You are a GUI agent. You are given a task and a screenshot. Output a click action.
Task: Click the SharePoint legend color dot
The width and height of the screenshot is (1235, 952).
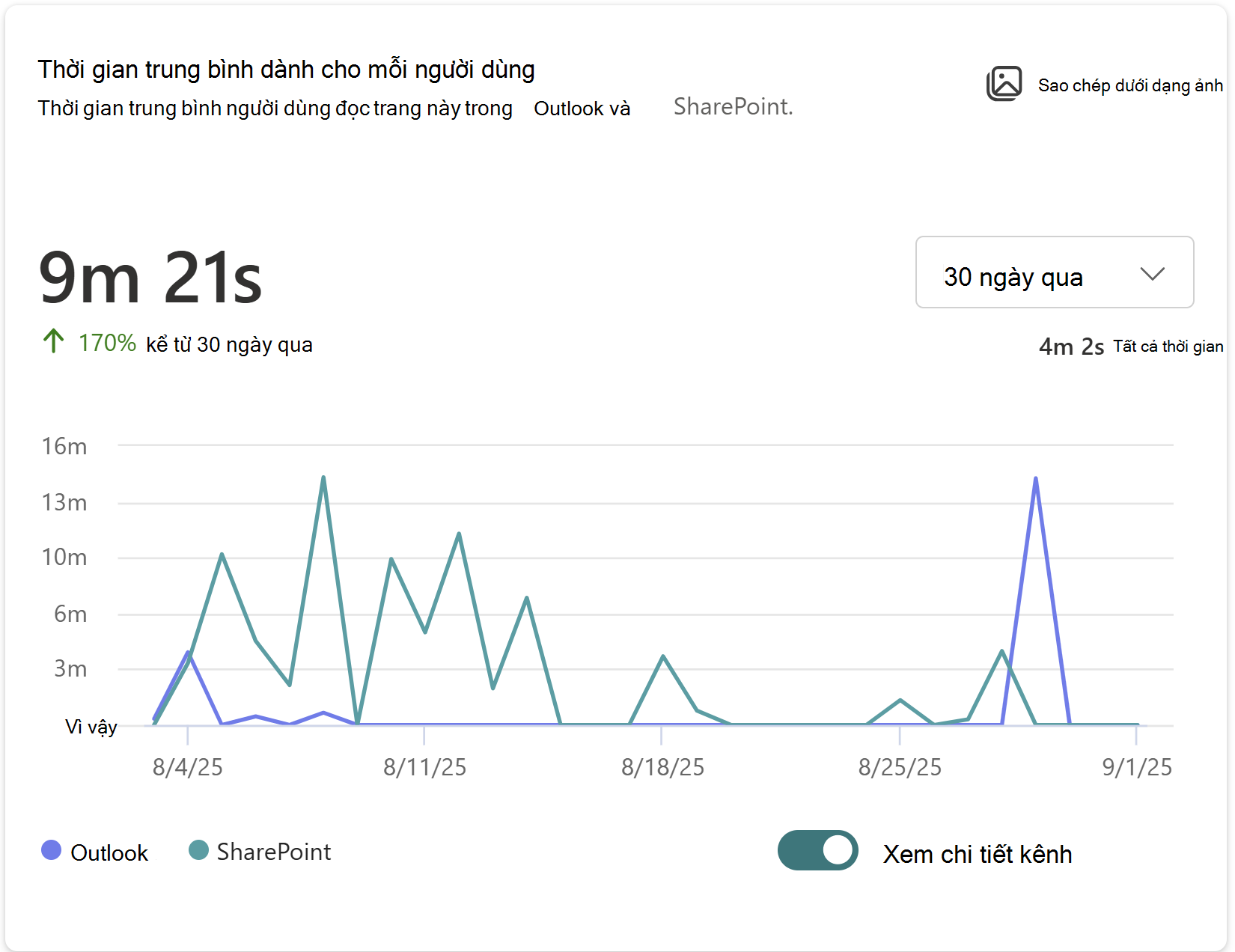[198, 850]
